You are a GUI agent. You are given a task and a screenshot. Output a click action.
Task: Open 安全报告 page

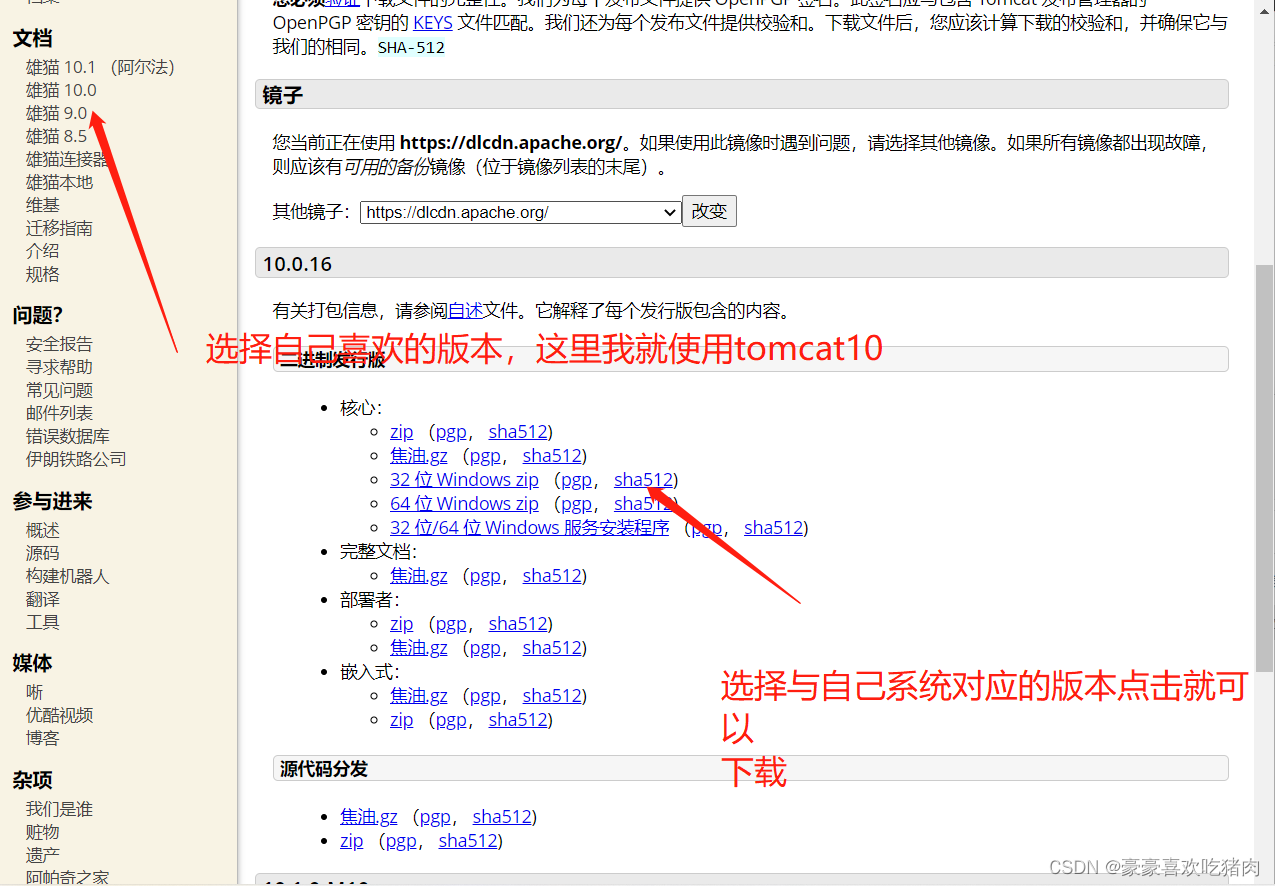59,344
